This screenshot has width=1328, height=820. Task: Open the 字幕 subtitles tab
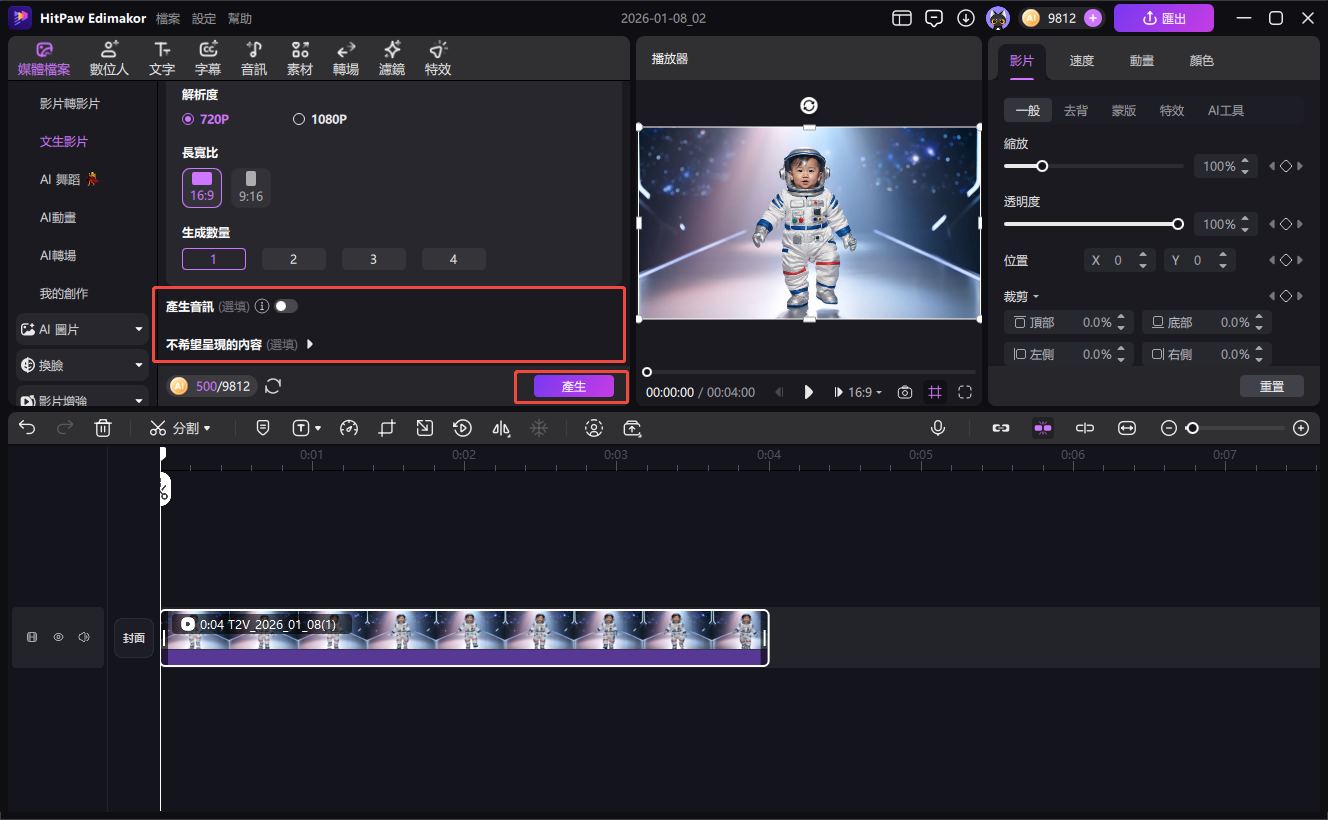[208, 59]
